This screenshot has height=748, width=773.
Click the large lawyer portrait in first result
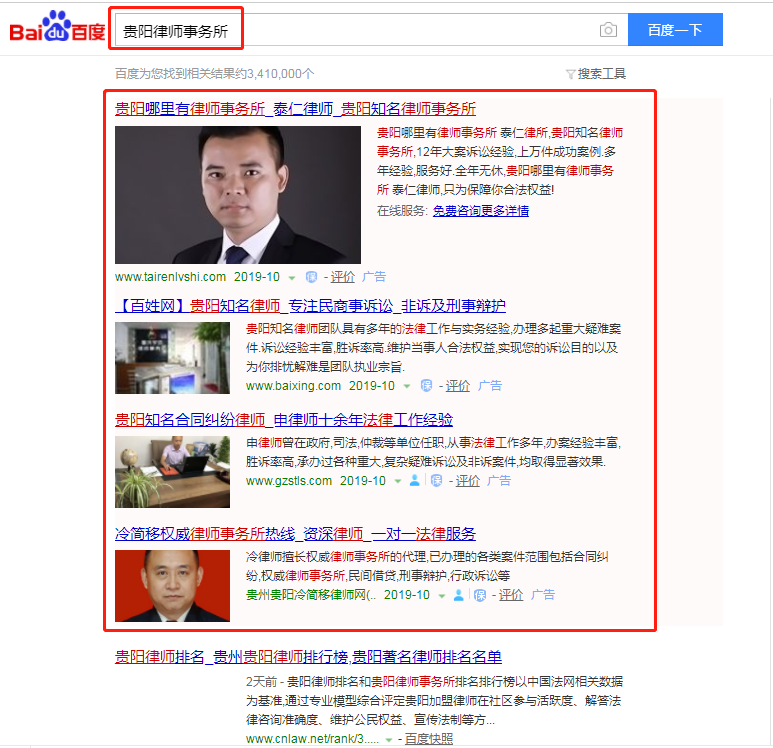pyautogui.click(x=238, y=195)
